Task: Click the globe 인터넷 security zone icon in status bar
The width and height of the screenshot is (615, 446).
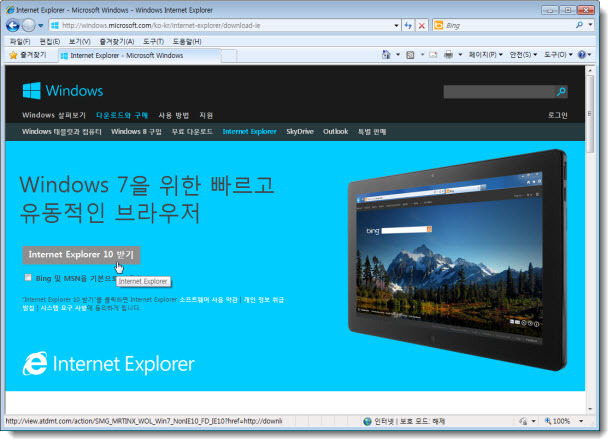Action: point(367,422)
